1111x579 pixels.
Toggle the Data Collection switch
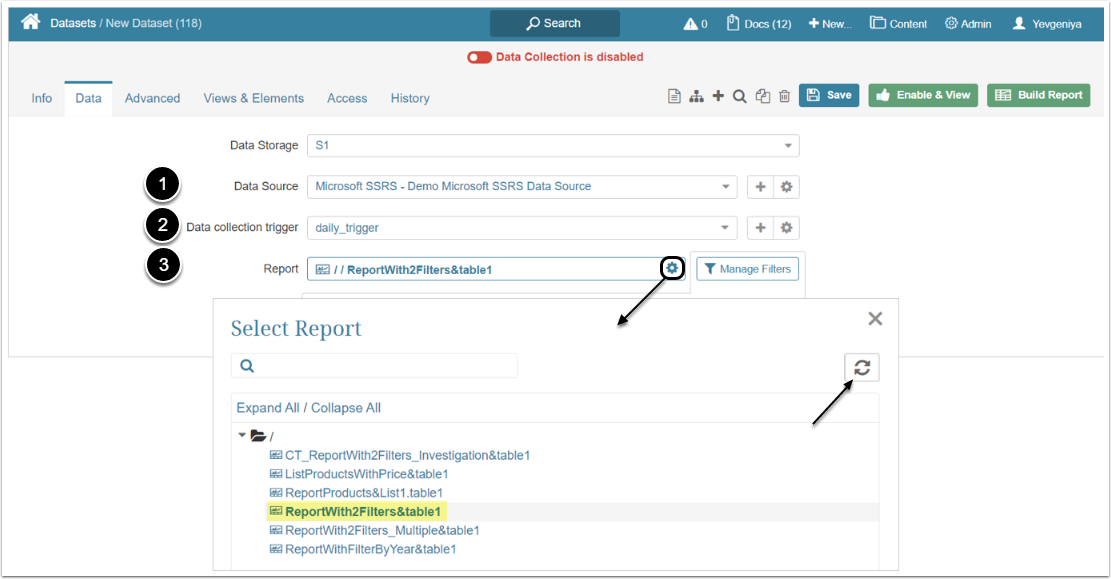[x=480, y=57]
